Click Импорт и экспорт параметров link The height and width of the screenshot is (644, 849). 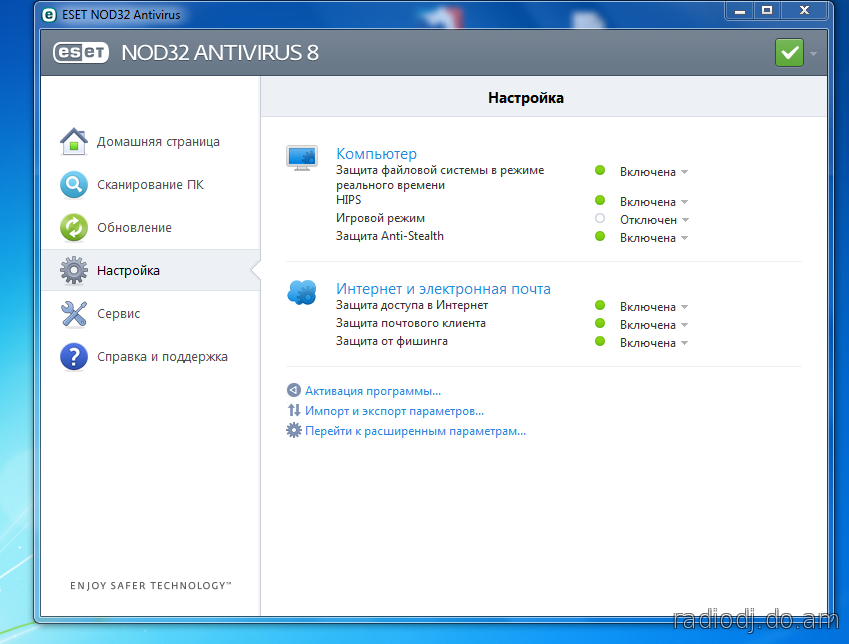click(394, 411)
